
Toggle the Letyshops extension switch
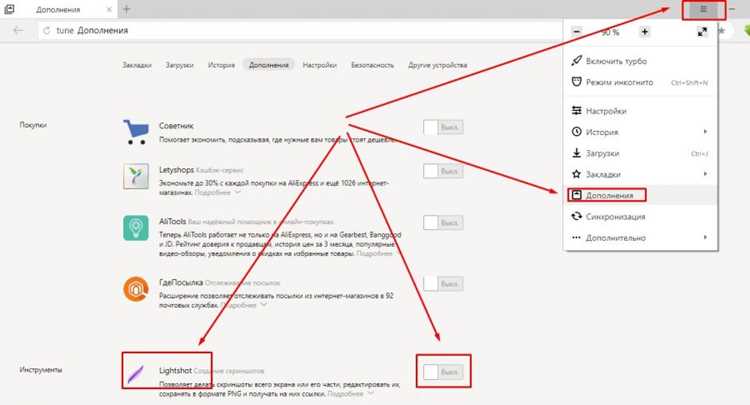point(443,171)
